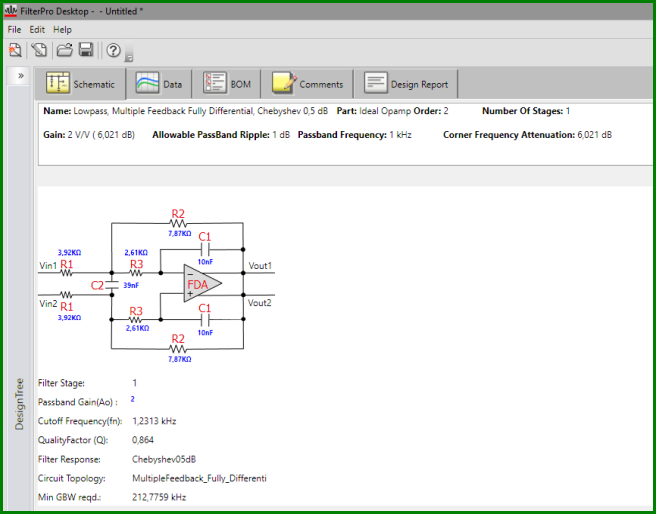Screen dimensions: 656x514
Task: Click the 39nF value of capacitor C2
Action: tap(131, 285)
